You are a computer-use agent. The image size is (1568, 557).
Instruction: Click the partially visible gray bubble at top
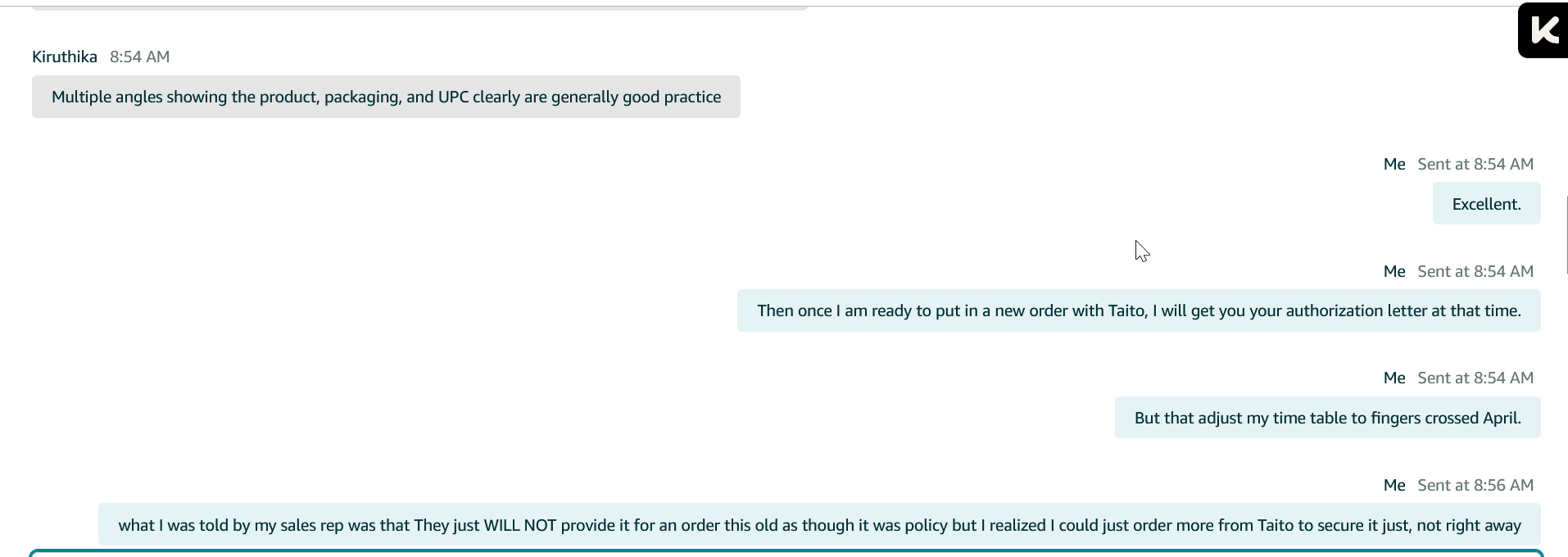(419, 7)
